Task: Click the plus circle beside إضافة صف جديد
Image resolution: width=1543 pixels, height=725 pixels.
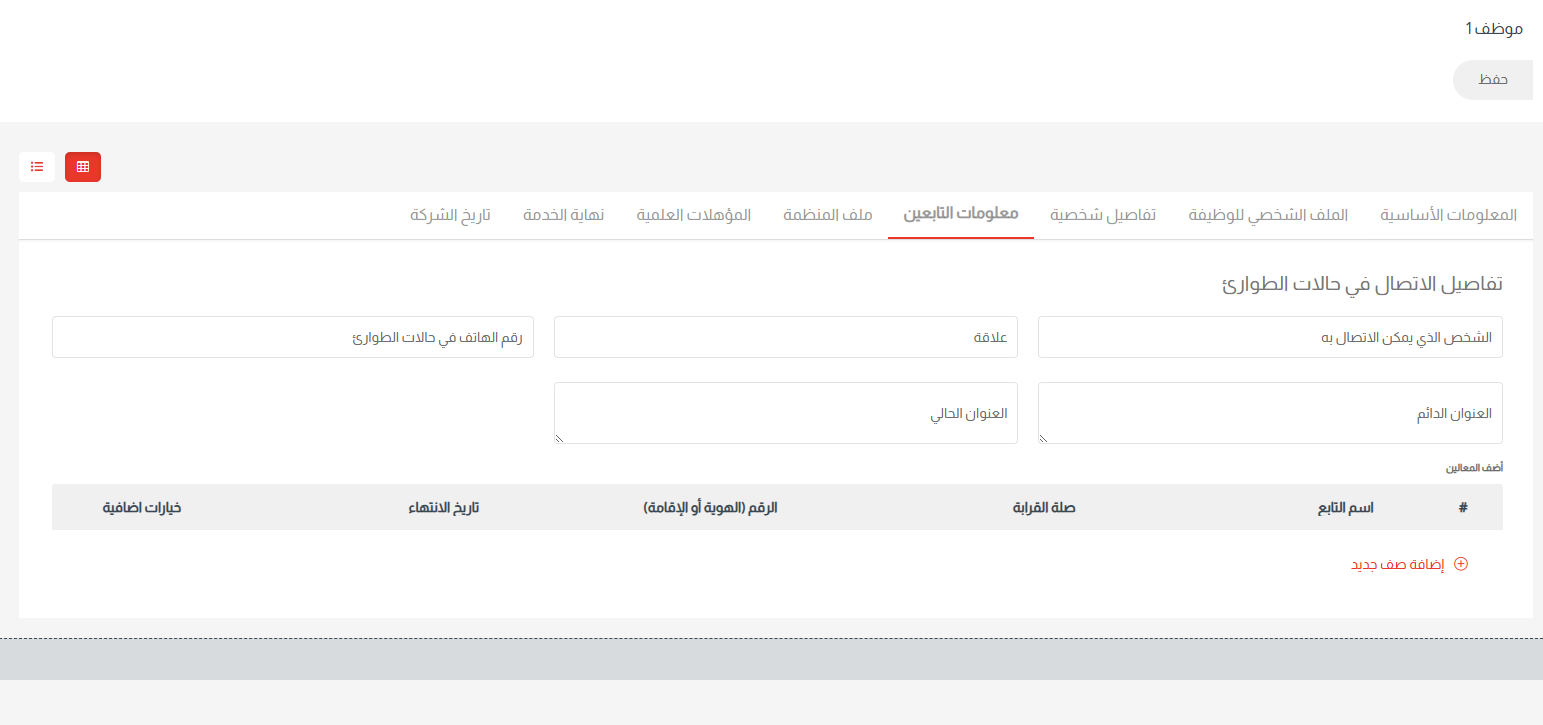Action: (x=1460, y=564)
